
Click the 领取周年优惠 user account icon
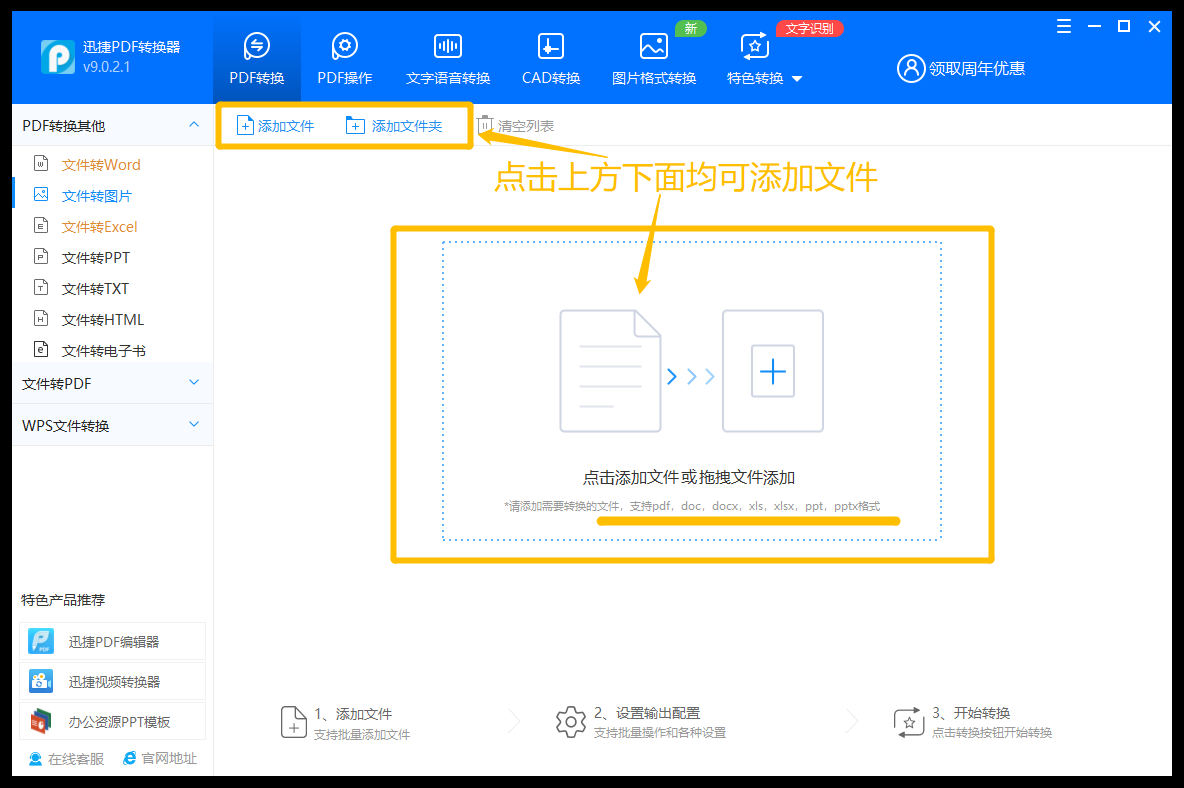pos(911,68)
